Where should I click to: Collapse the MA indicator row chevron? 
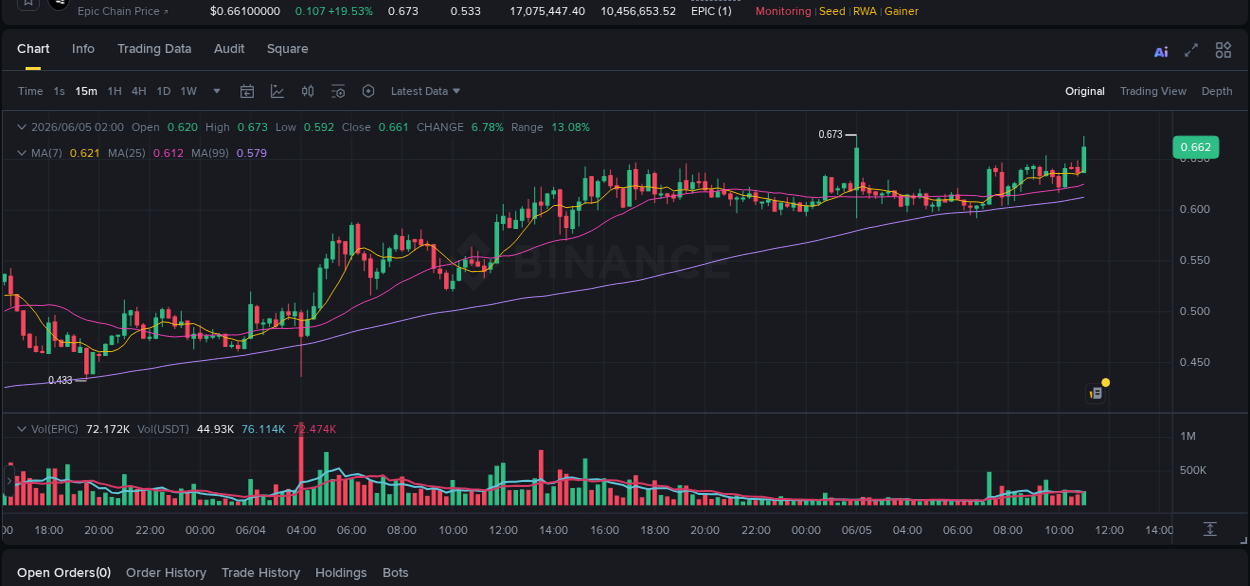[x=21, y=153]
